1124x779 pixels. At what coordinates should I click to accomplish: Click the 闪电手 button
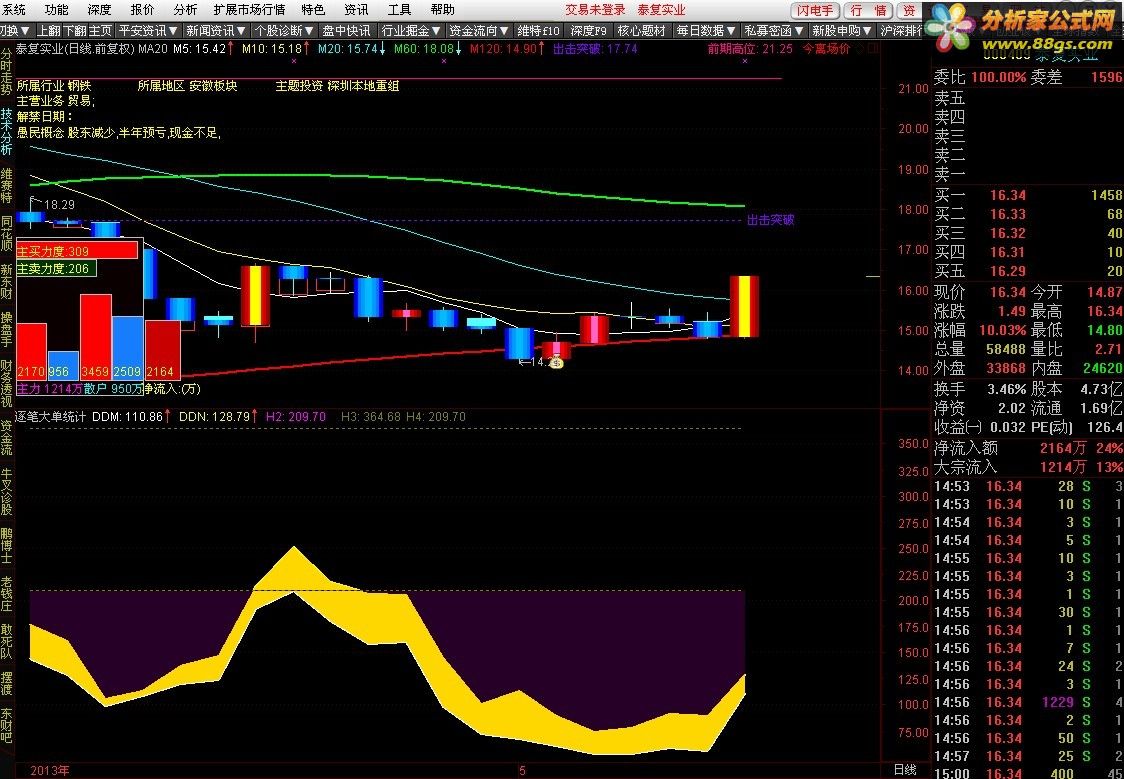[x=816, y=11]
